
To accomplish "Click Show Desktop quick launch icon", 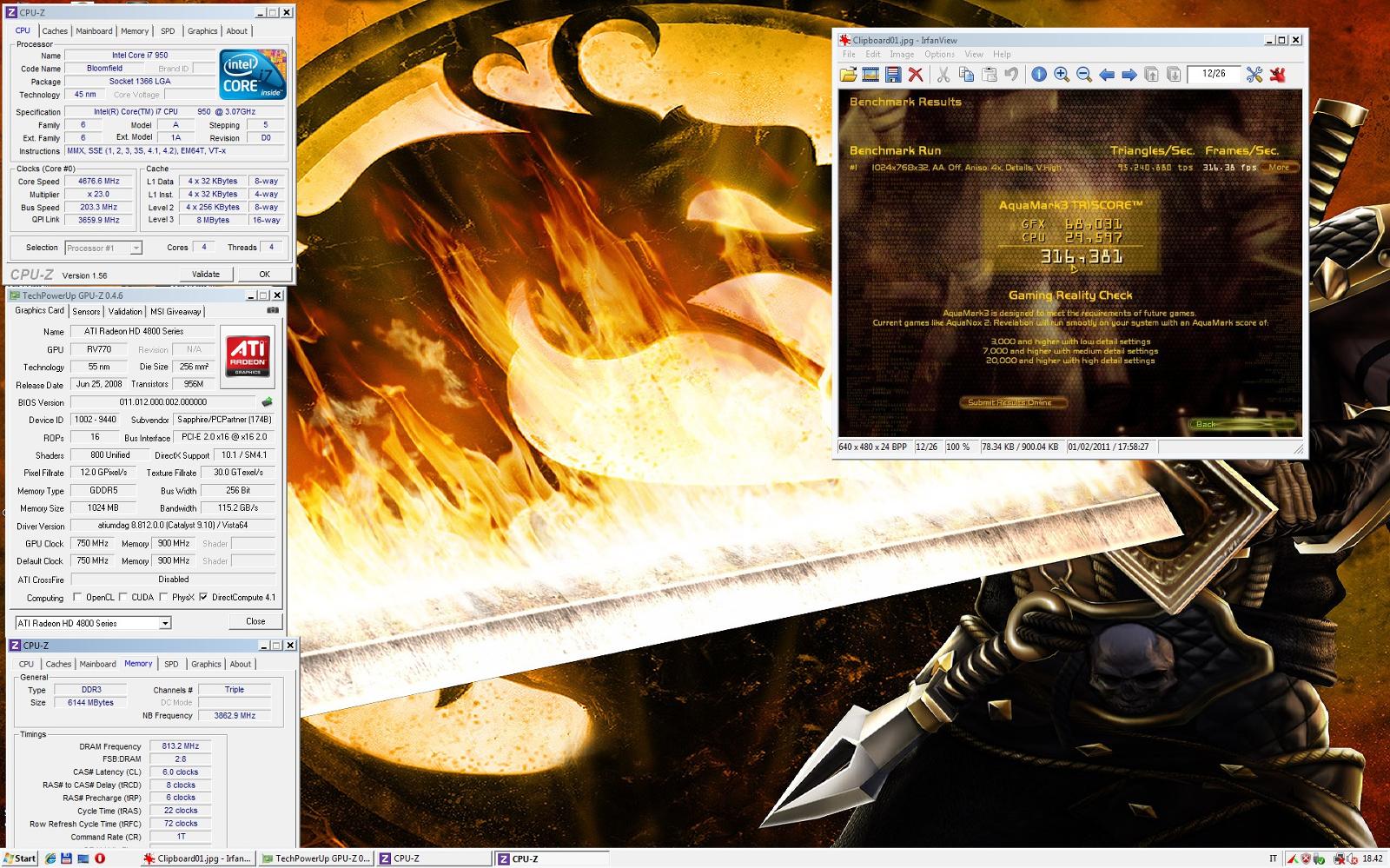I will (83, 858).
